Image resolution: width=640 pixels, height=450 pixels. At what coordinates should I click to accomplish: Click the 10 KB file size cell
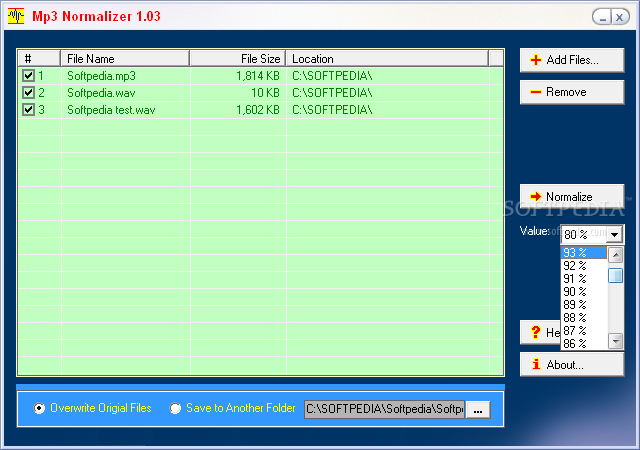coord(265,93)
